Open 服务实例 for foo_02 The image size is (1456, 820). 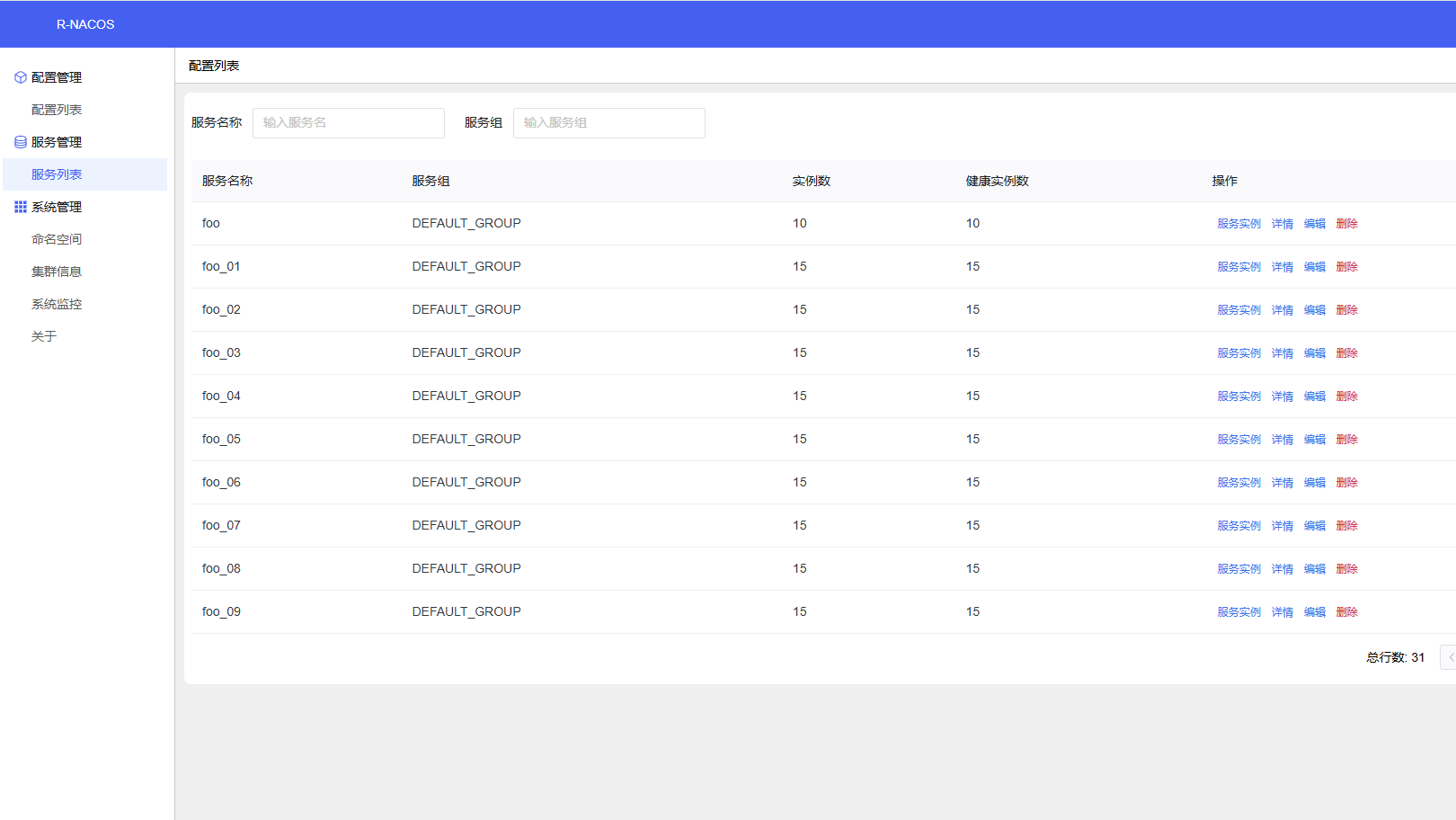(x=1239, y=310)
